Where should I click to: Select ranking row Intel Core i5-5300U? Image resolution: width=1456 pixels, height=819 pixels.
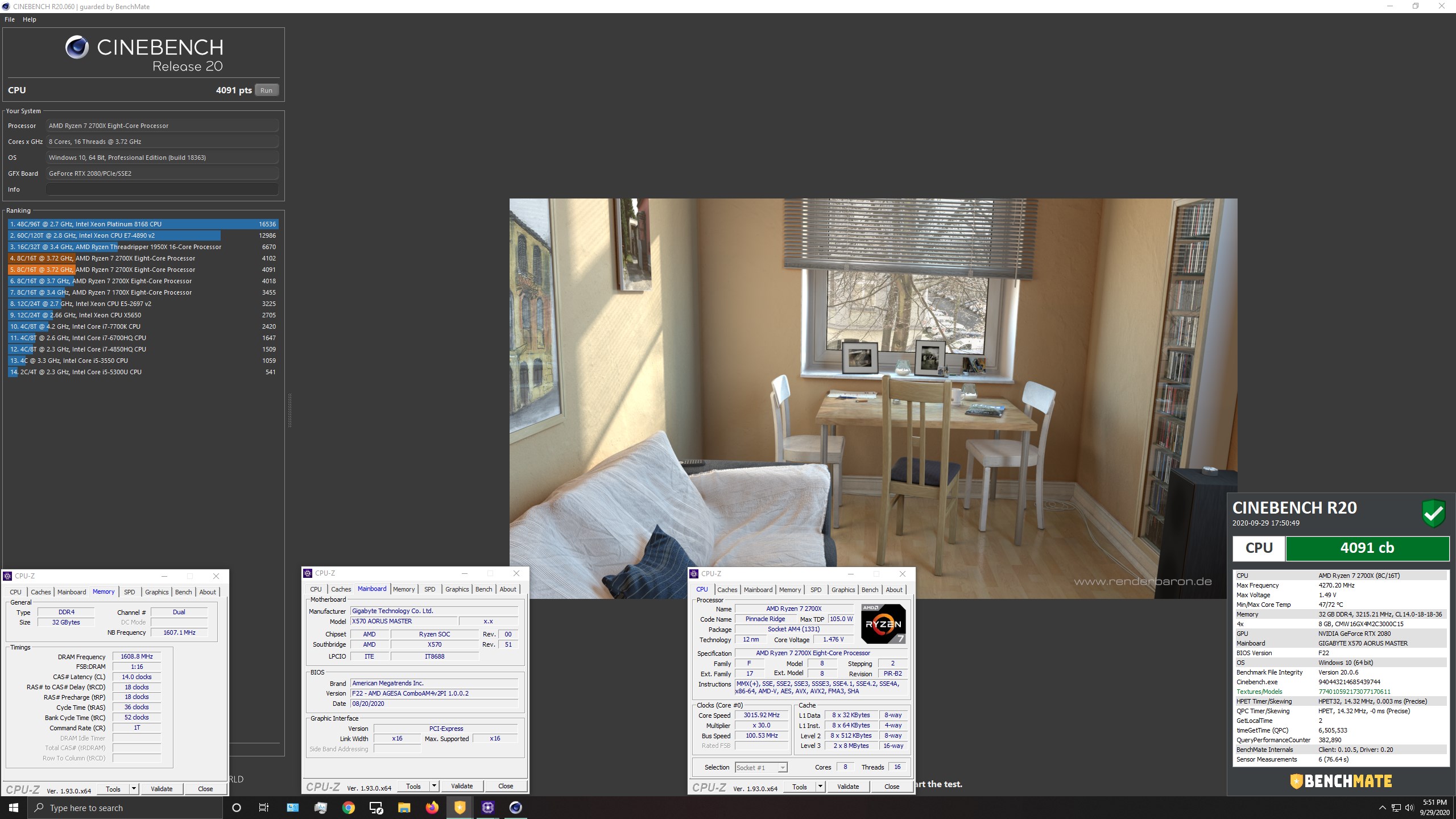(x=143, y=372)
